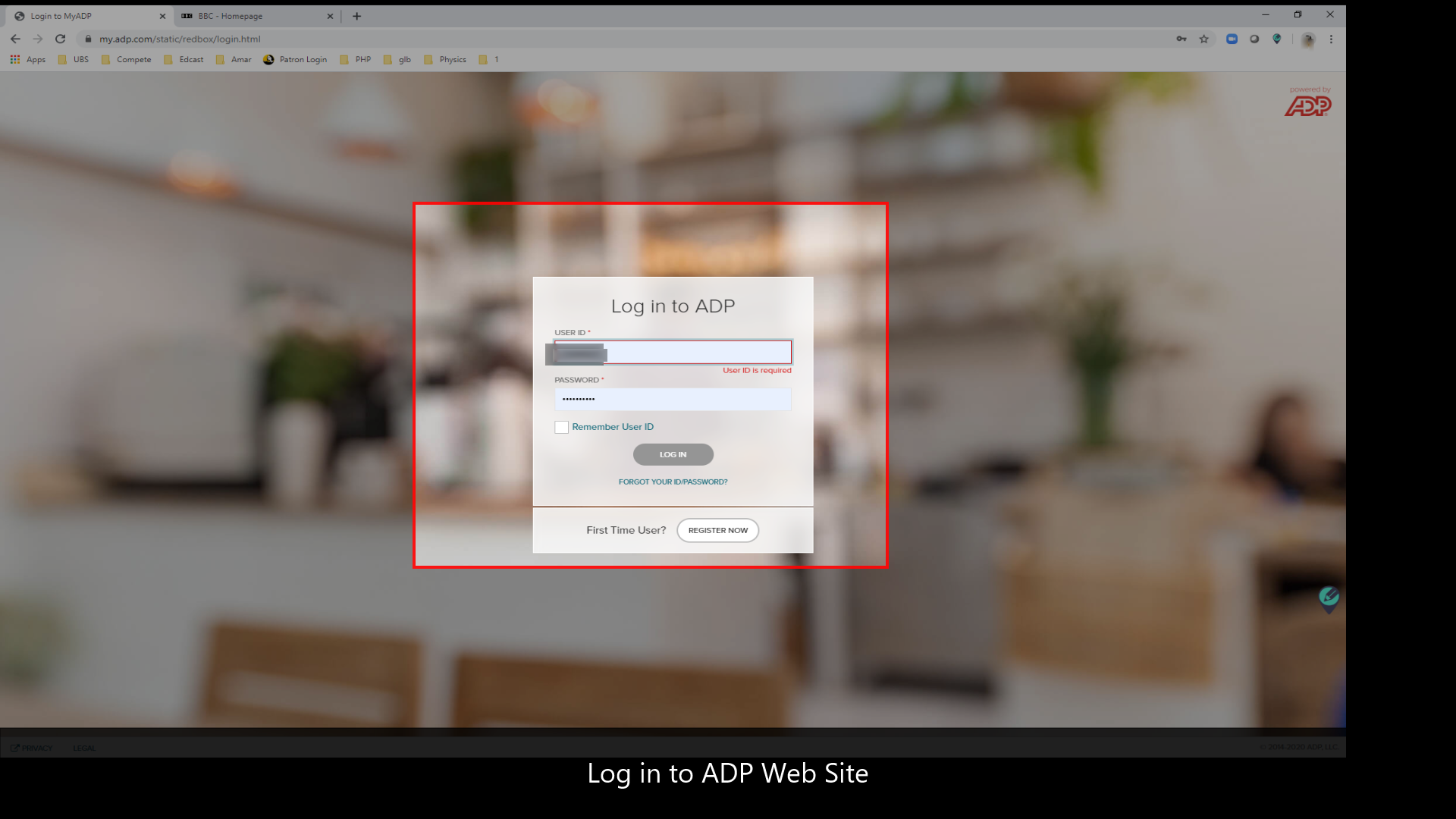Click the browser forward arrow
Image resolution: width=1456 pixels, height=819 pixels.
coord(38,39)
